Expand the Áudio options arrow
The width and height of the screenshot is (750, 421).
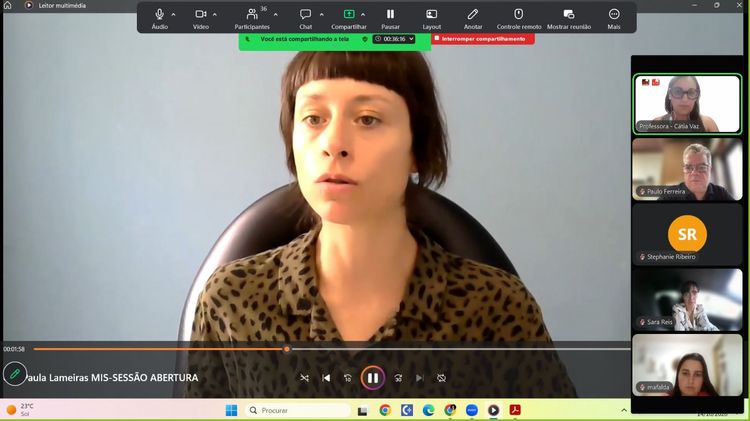[173, 15]
